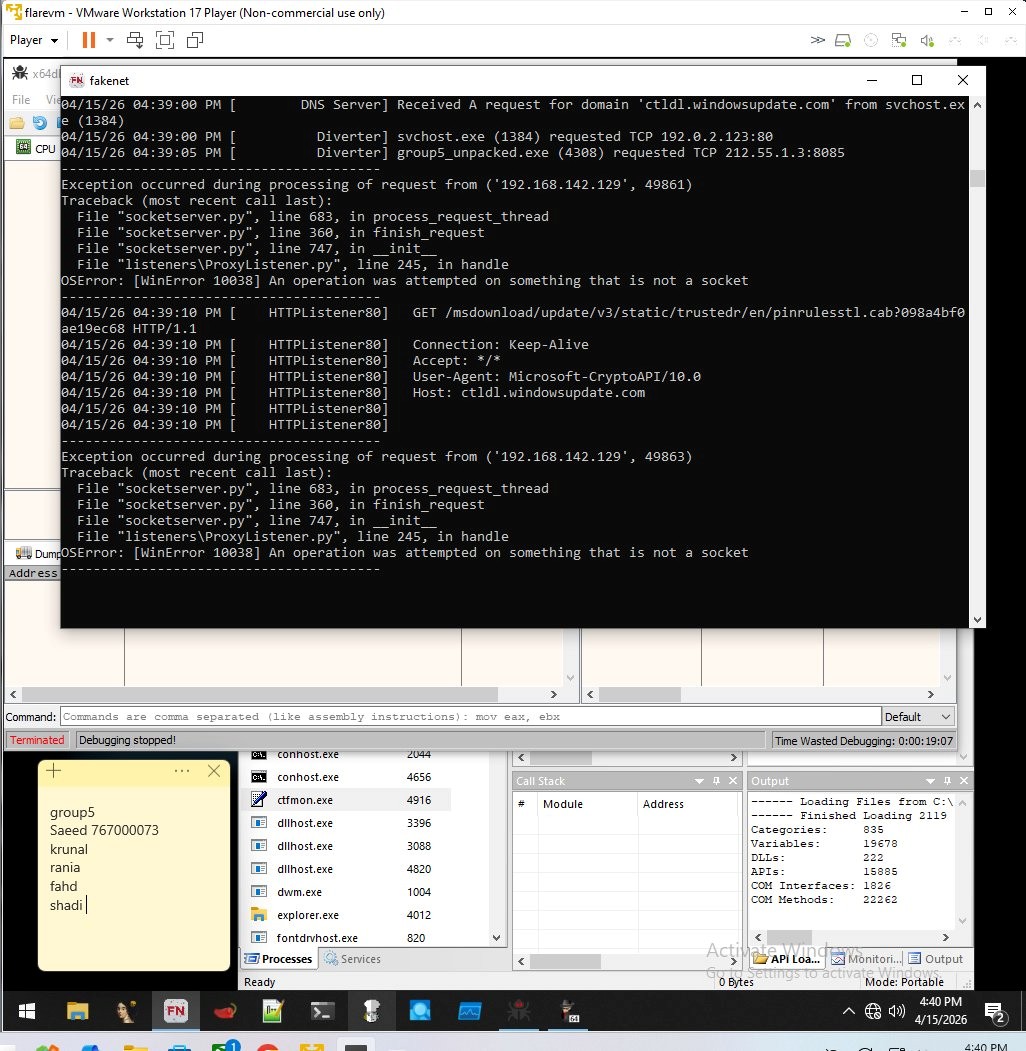Open the CyberChef chef-hat taskbar icon
The width and height of the screenshot is (1026, 1051).
coord(371,1011)
